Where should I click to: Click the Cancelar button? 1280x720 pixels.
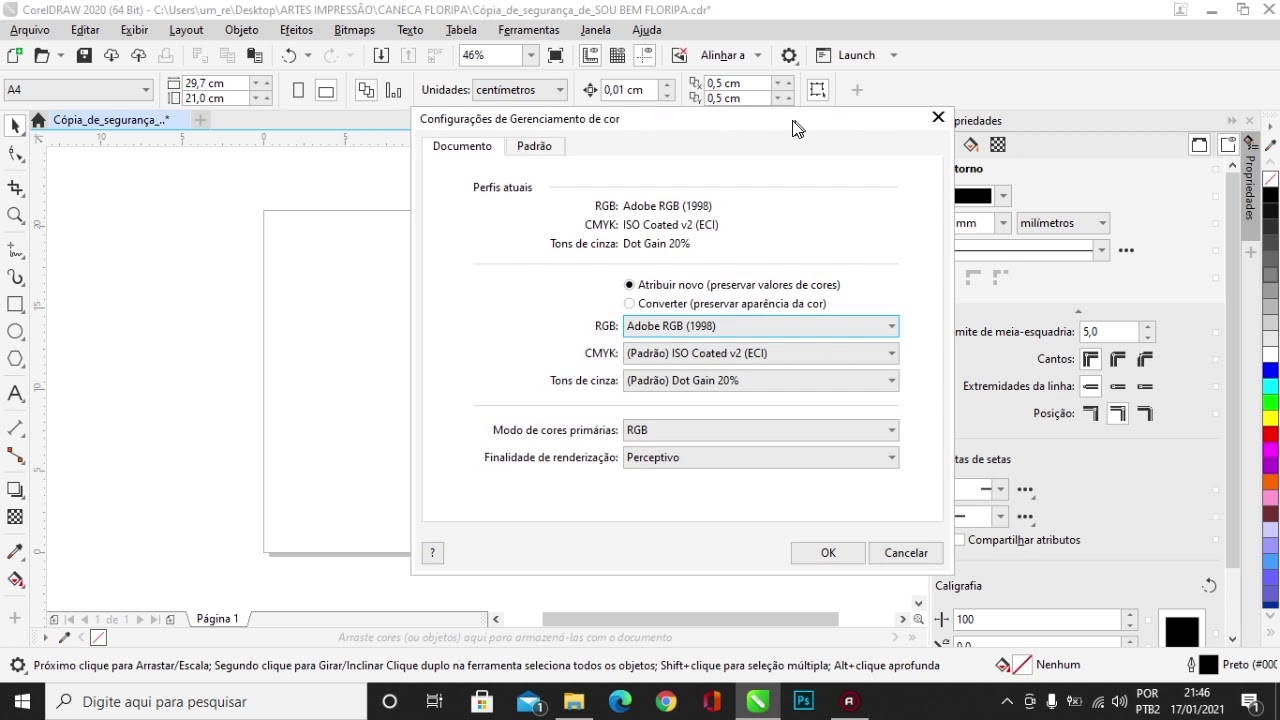906,553
